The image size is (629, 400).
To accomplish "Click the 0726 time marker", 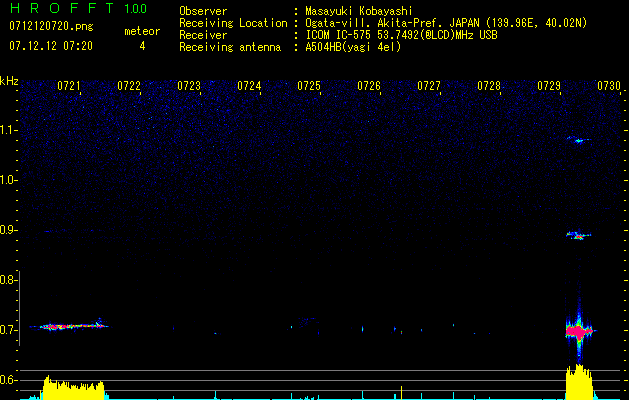I will (369, 85).
